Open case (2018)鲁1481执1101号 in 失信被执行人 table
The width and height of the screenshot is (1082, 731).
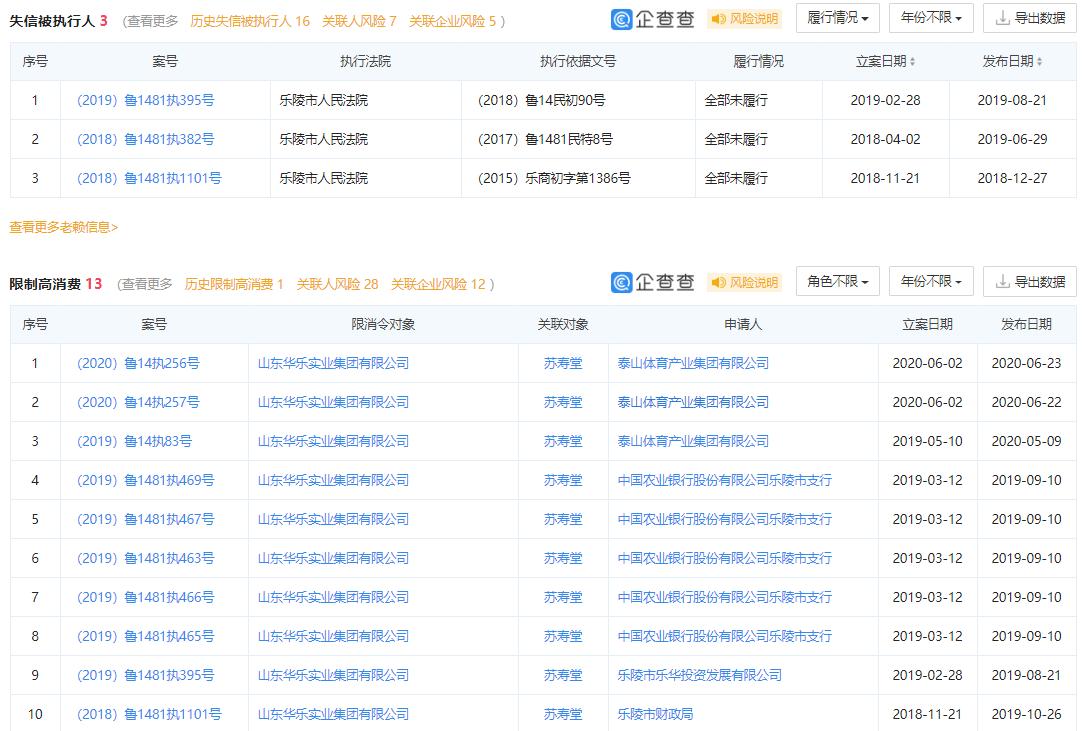[x=149, y=178]
